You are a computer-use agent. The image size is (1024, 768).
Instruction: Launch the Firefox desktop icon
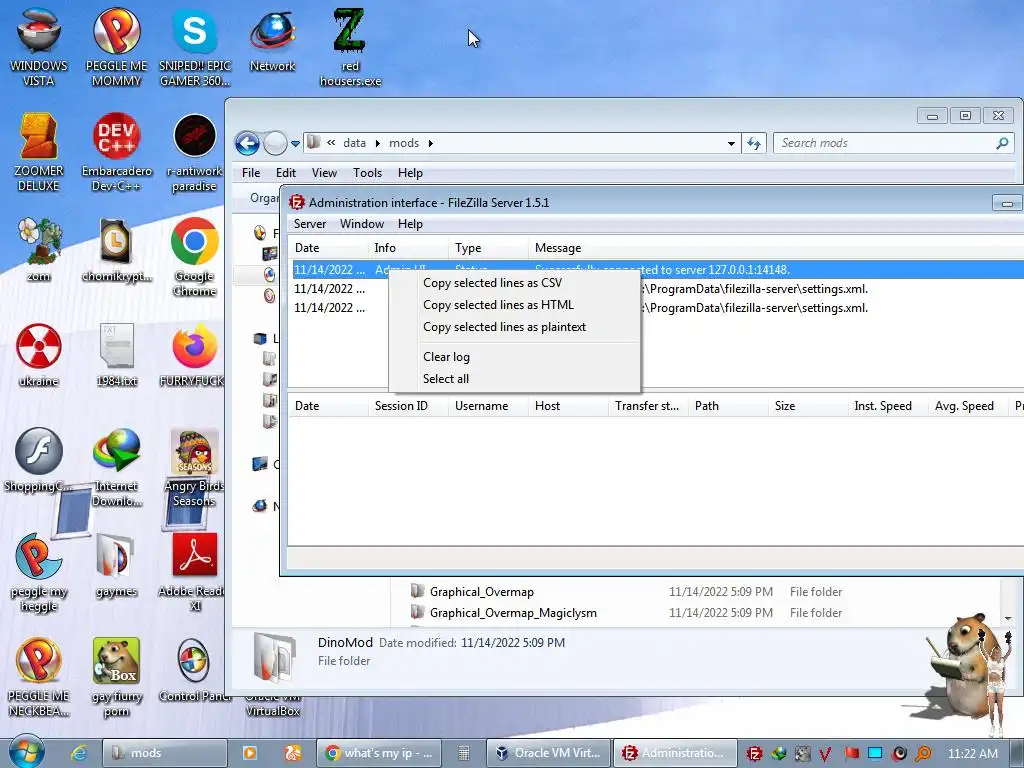(193, 354)
